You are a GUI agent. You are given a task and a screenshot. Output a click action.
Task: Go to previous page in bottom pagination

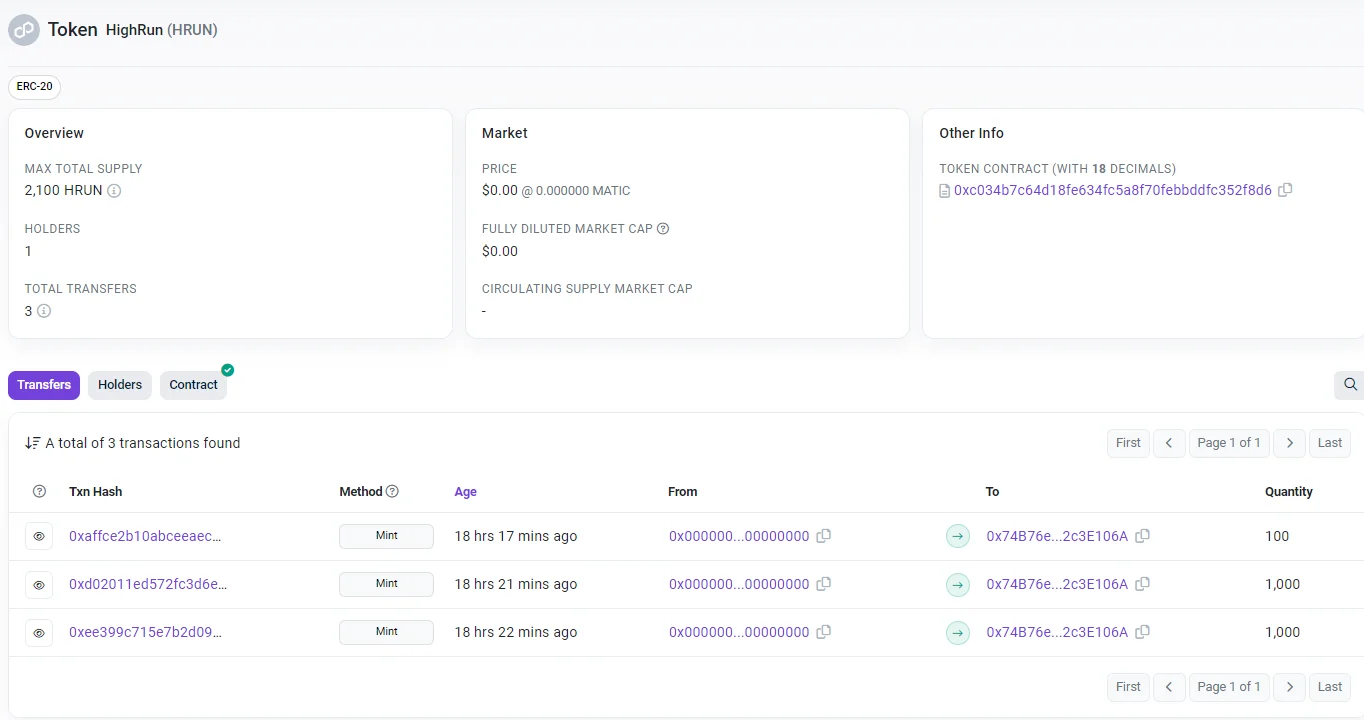coord(1169,687)
